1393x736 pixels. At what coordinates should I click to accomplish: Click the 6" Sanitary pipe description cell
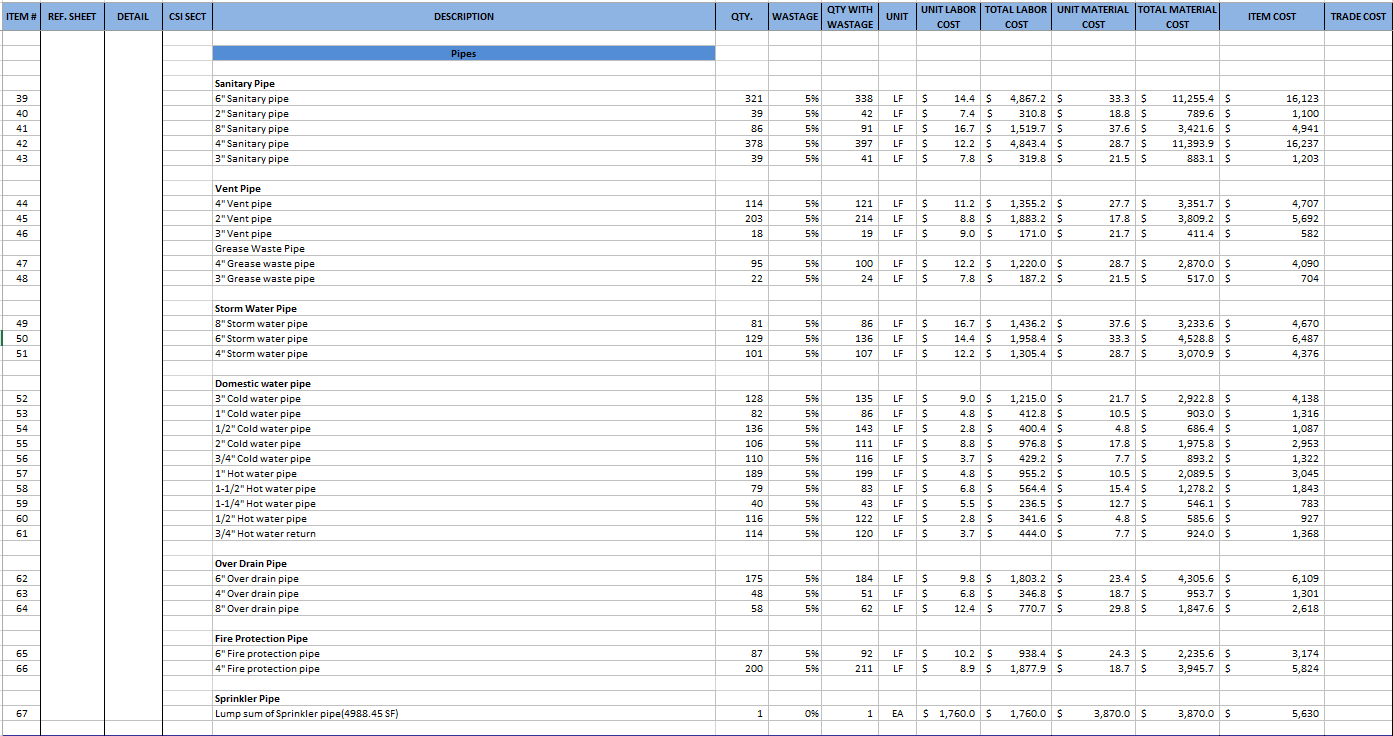tap(252, 99)
